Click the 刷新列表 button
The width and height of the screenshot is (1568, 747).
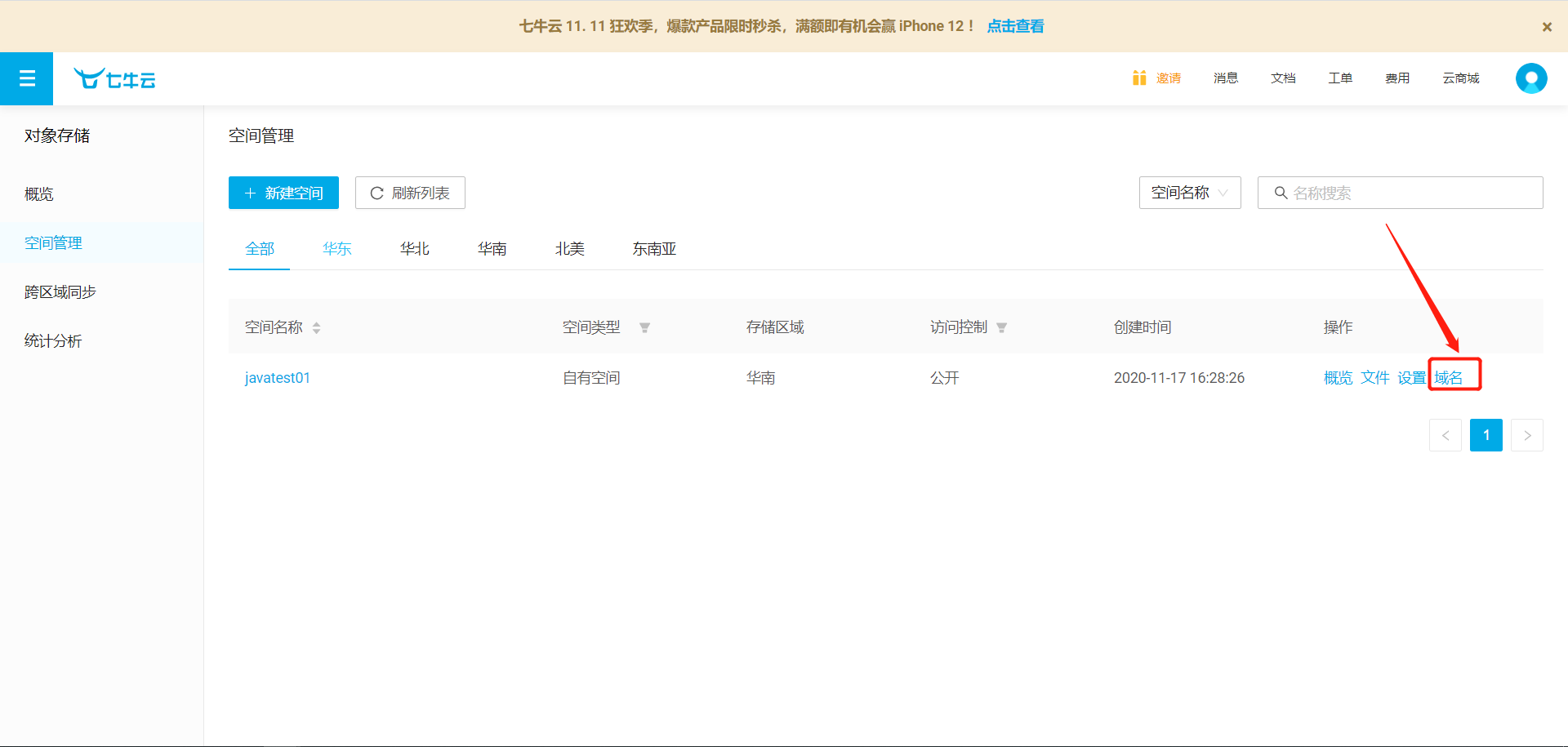click(410, 193)
